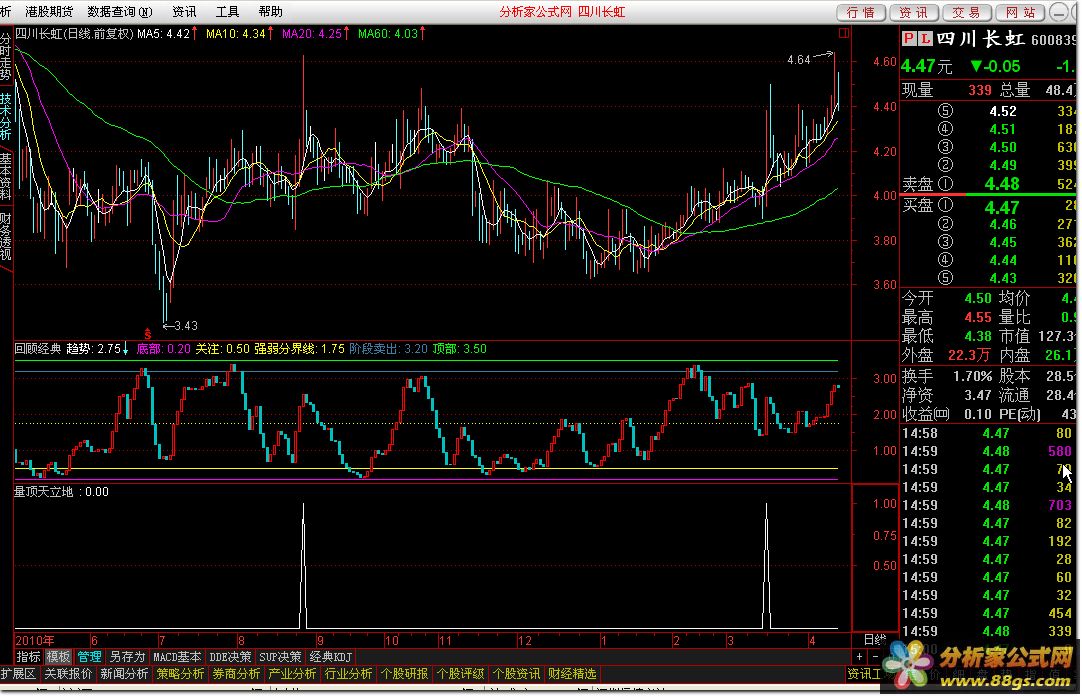This screenshot has width=1082, height=696.
Task: Open the 数据查询 menu
Action: pos(119,12)
